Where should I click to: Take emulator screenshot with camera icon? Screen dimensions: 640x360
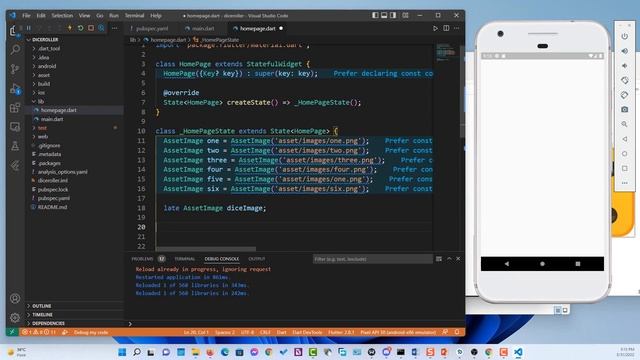coord(624,109)
